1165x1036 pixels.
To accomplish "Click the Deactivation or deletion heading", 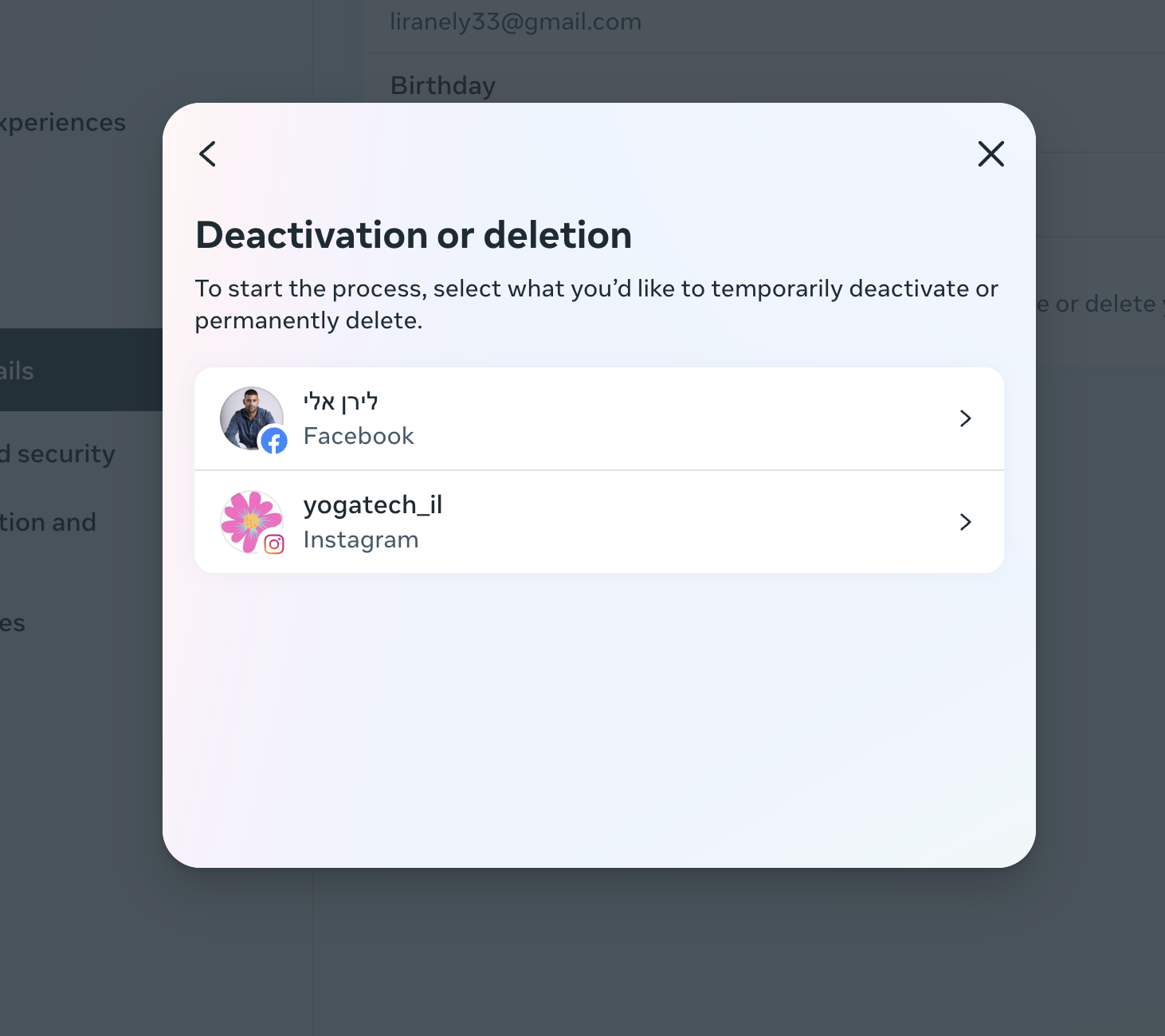I will tap(414, 235).
